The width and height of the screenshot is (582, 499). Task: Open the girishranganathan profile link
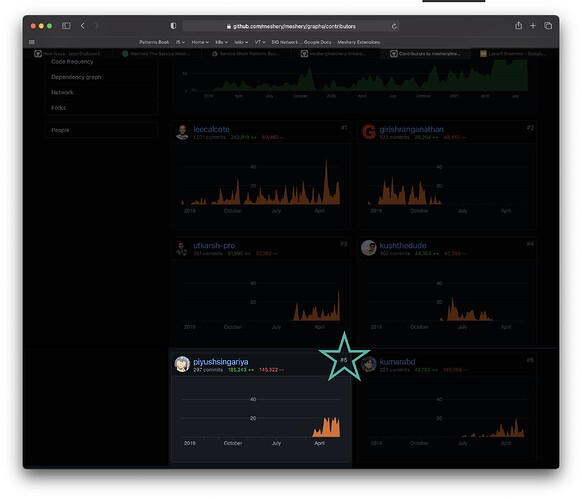pyautogui.click(x=411, y=129)
